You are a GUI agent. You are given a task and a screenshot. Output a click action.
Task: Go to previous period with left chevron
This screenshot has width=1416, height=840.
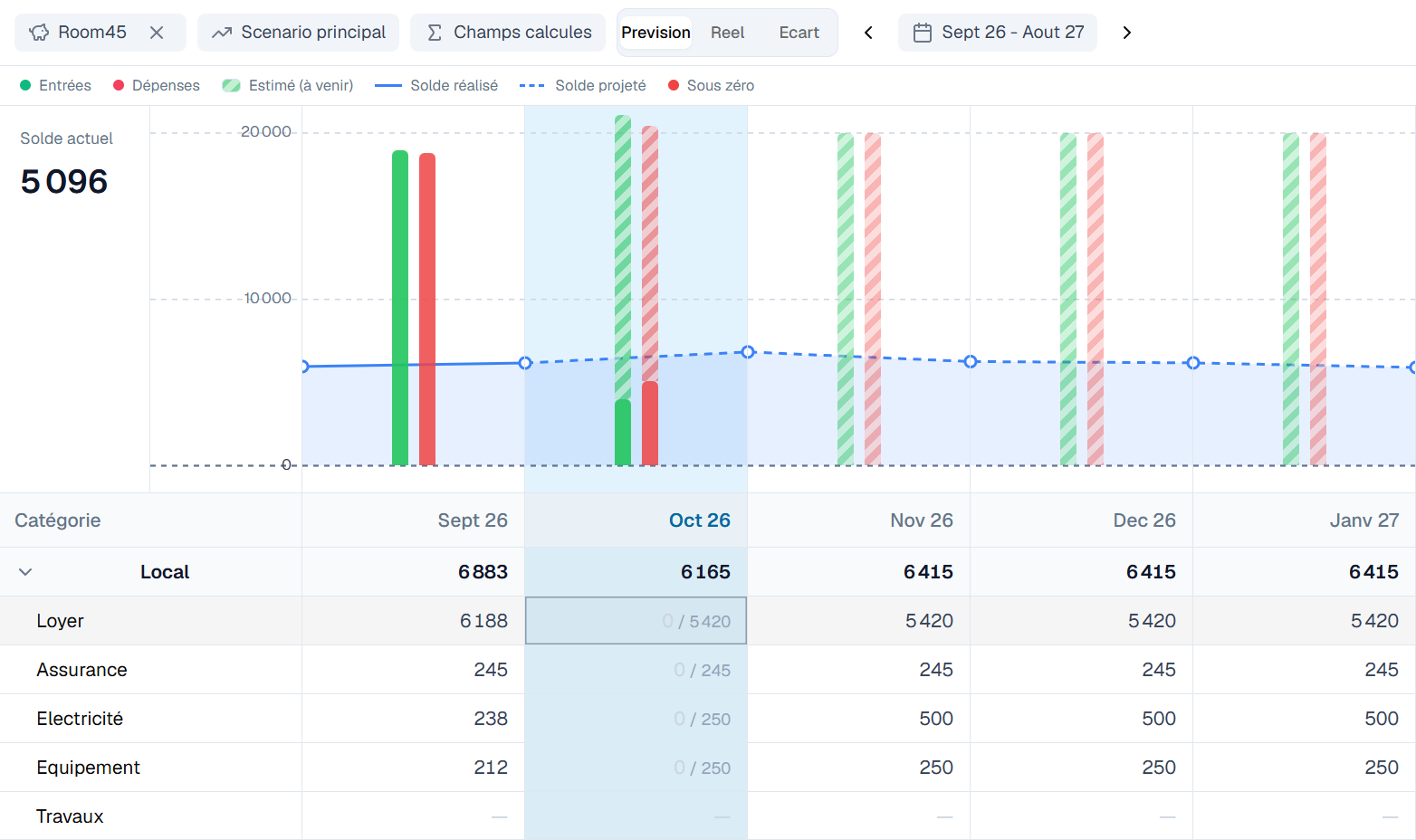[x=868, y=33]
